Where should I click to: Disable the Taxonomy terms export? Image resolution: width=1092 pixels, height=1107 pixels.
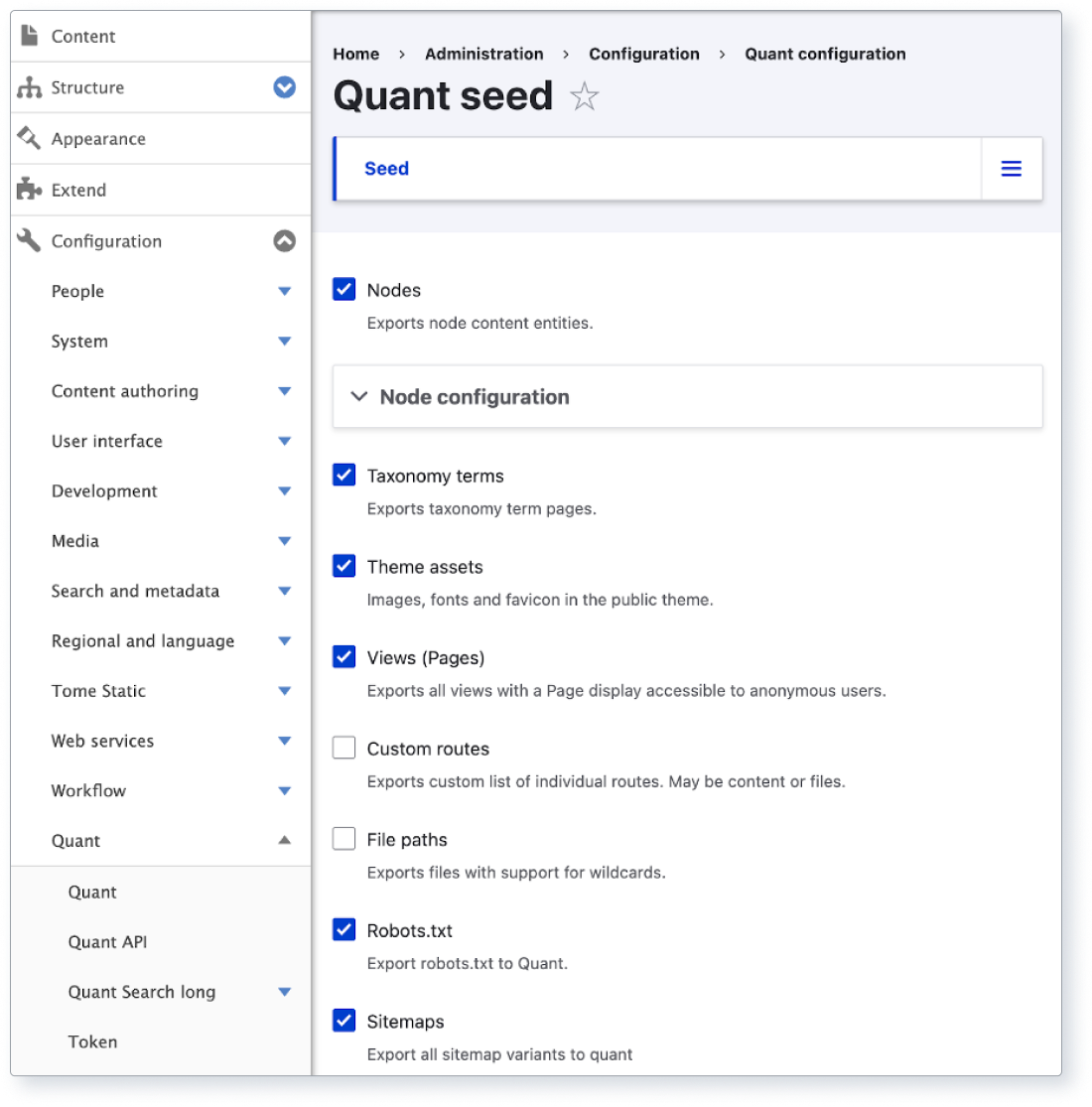(x=342, y=475)
